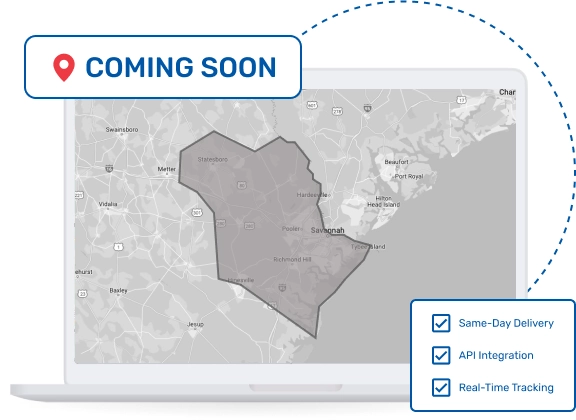The width and height of the screenshot is (576, 420).
Task: Select the Real-Time Tracking label
Action: (x=506, y=387)
